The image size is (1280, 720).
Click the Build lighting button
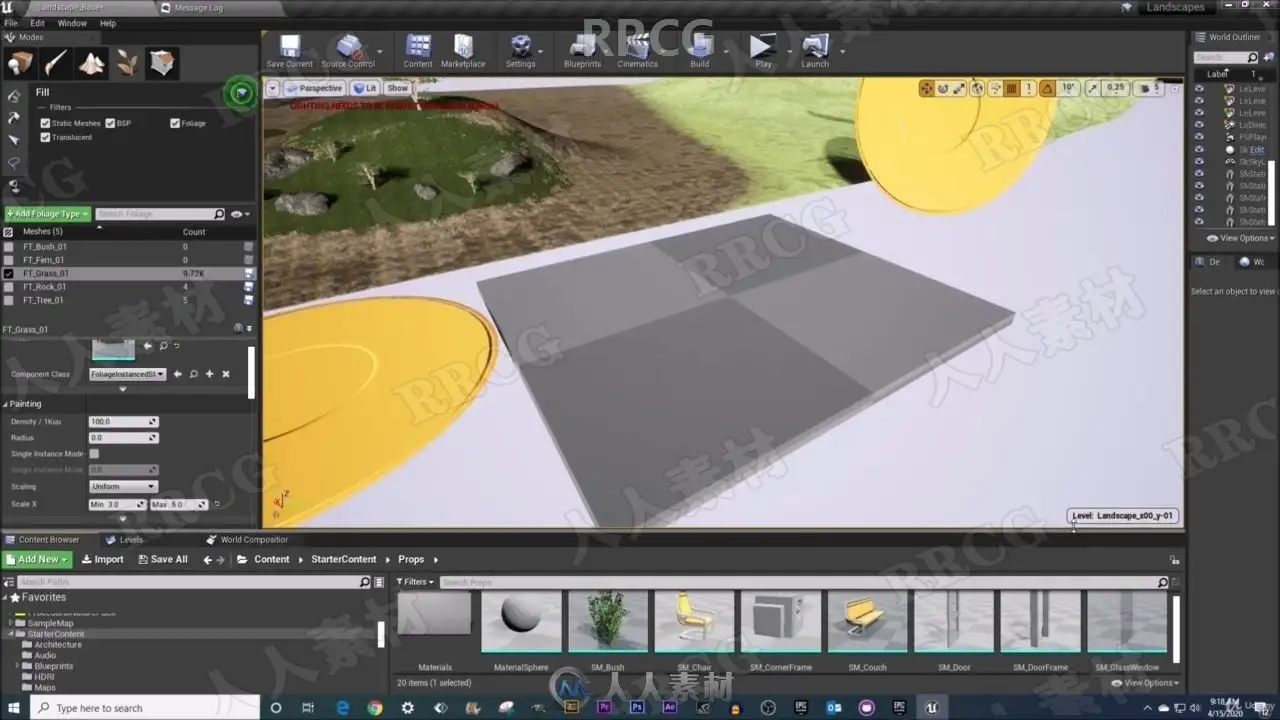699,52
